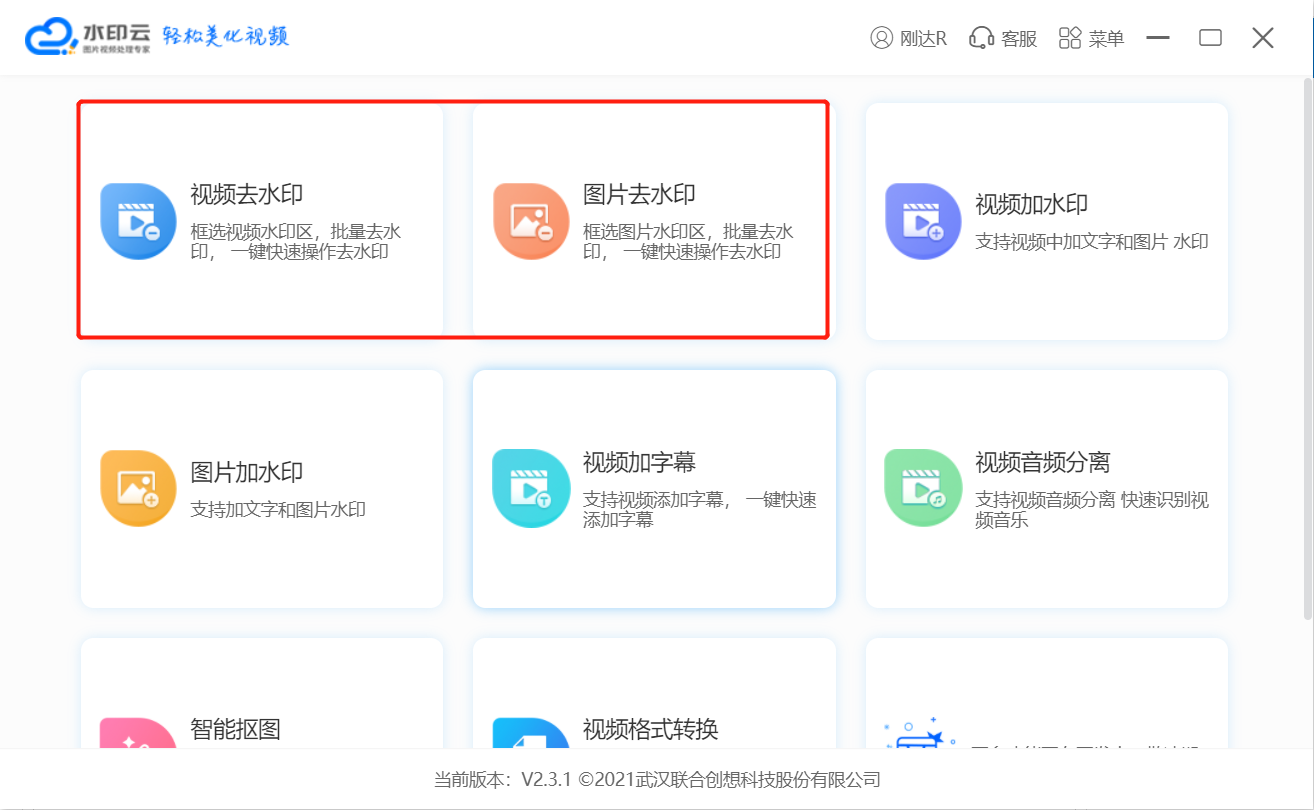Click the customer service headset icon
1314x810 pixels.
tap(981, 38)
